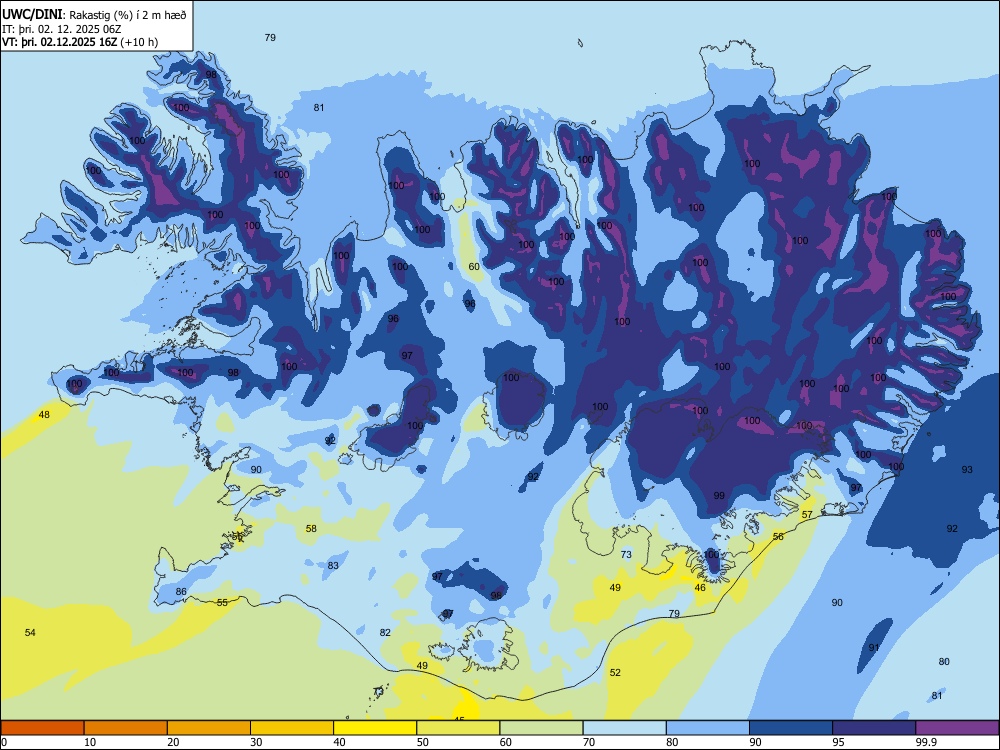The image size is (1000, 750).
Task: Click the dark orange 0–10 legend swatch
Action: [43, 728]
